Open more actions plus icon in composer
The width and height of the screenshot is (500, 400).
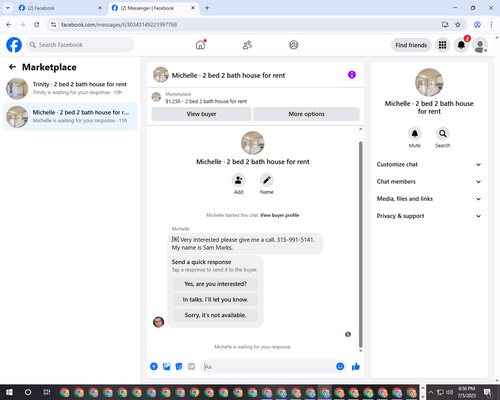click(154, 367)
